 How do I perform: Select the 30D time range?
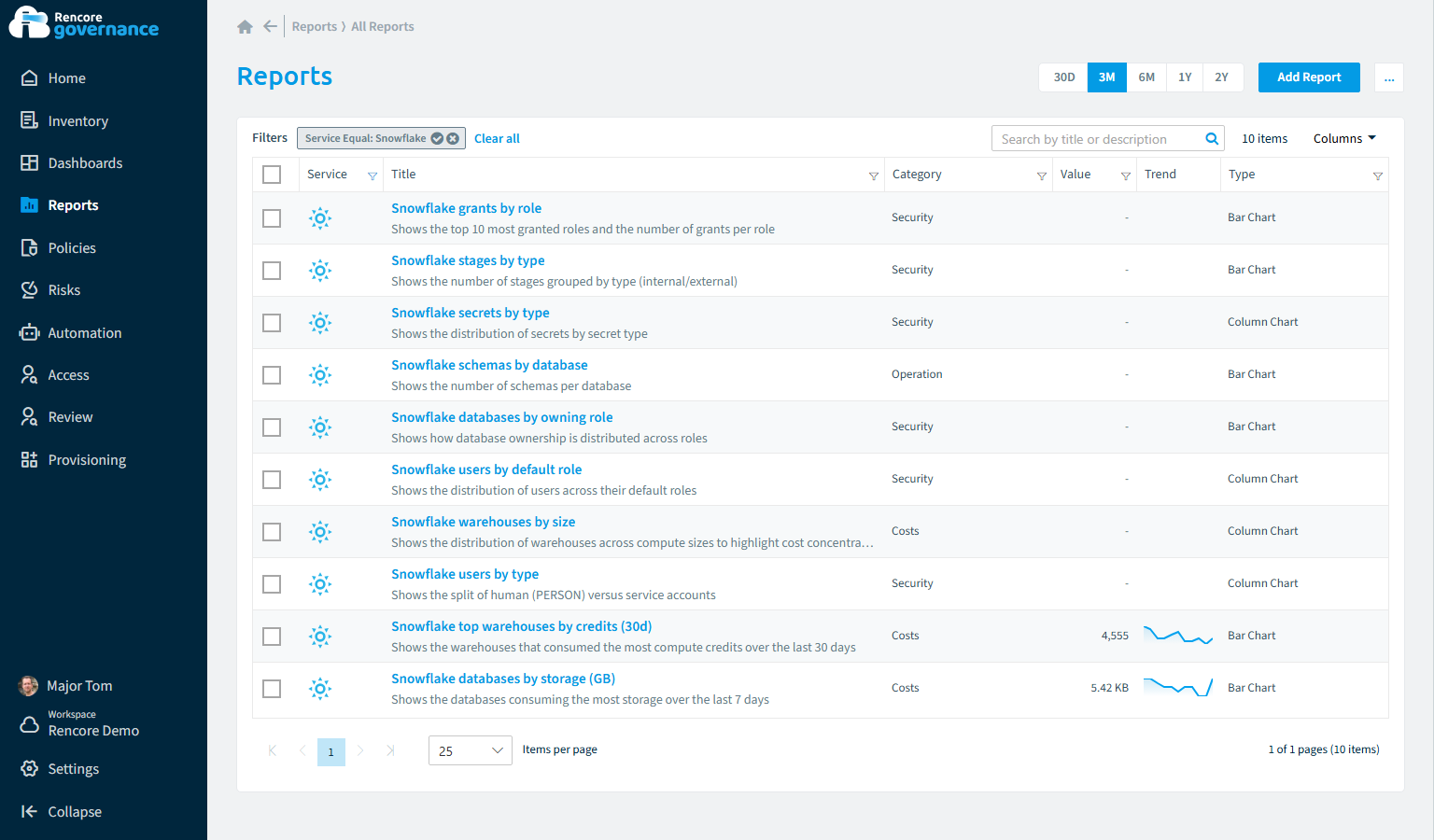pos(1063,77)
